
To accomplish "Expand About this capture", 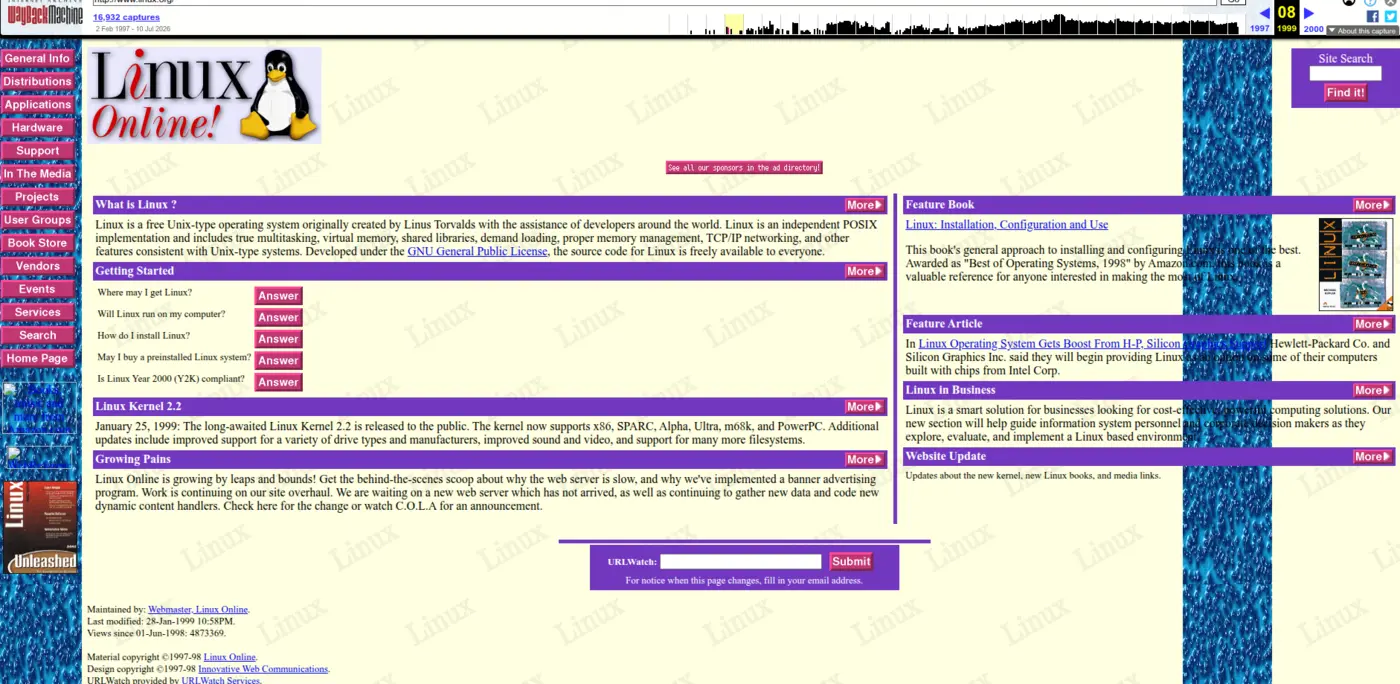I will 1362,31.
